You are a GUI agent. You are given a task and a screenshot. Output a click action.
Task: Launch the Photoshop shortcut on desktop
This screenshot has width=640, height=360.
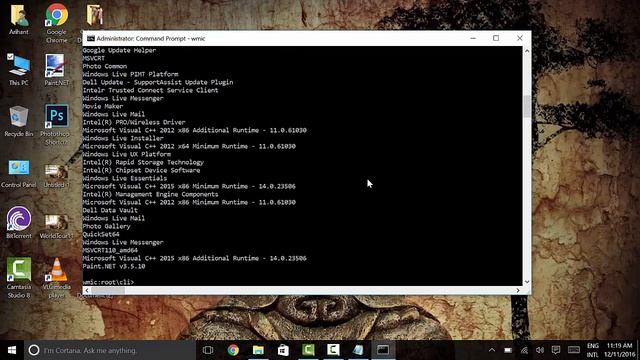56,124
